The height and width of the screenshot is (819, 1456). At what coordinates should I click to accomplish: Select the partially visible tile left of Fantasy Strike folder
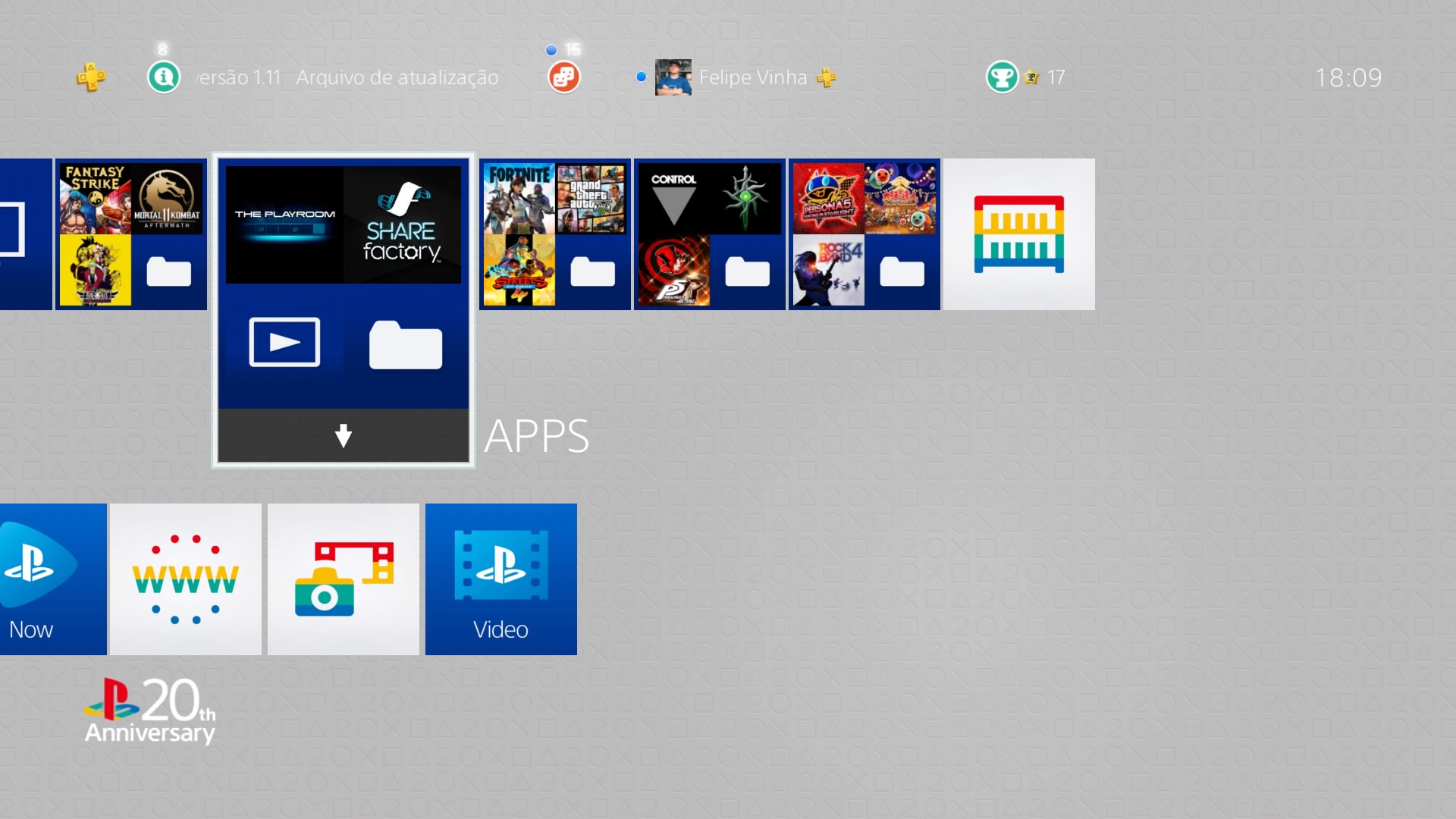point(26,234)
